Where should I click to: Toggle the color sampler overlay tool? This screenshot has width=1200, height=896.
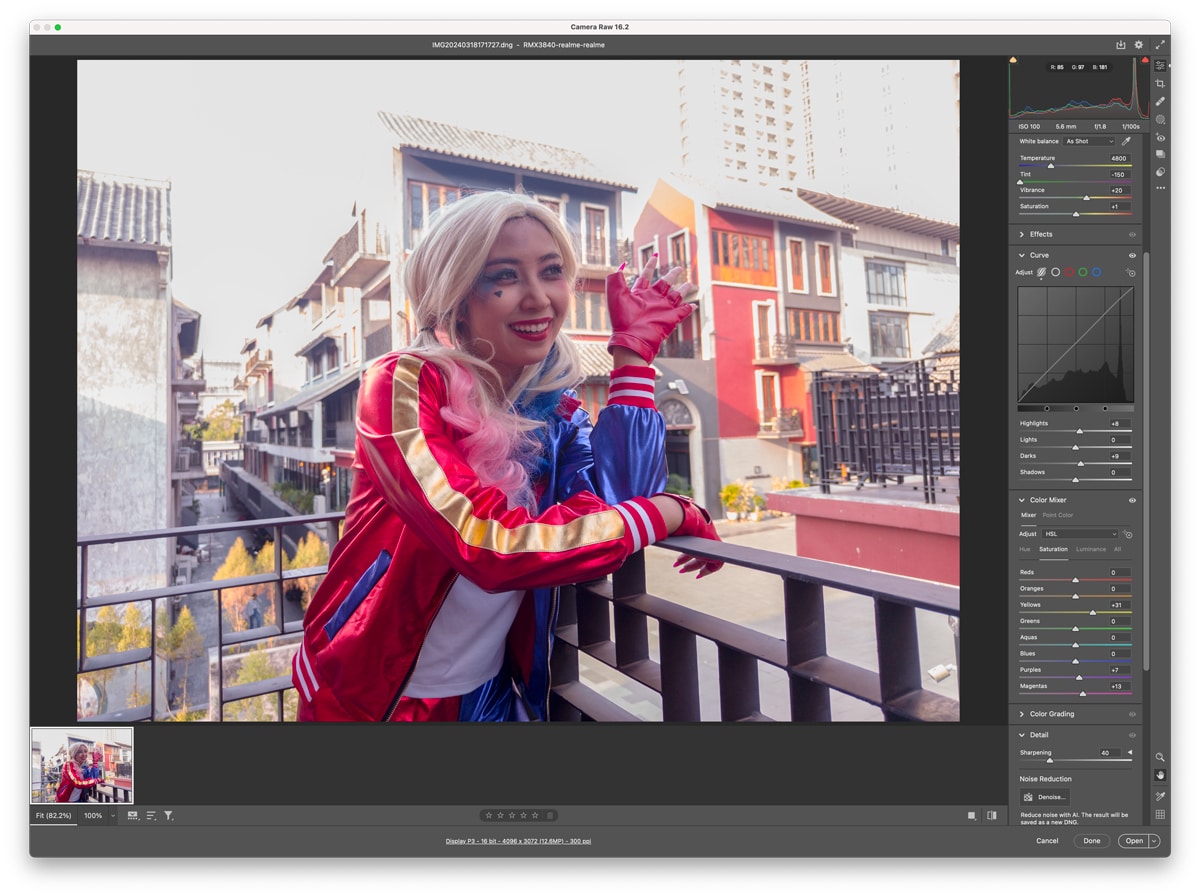coord(1160,796)
